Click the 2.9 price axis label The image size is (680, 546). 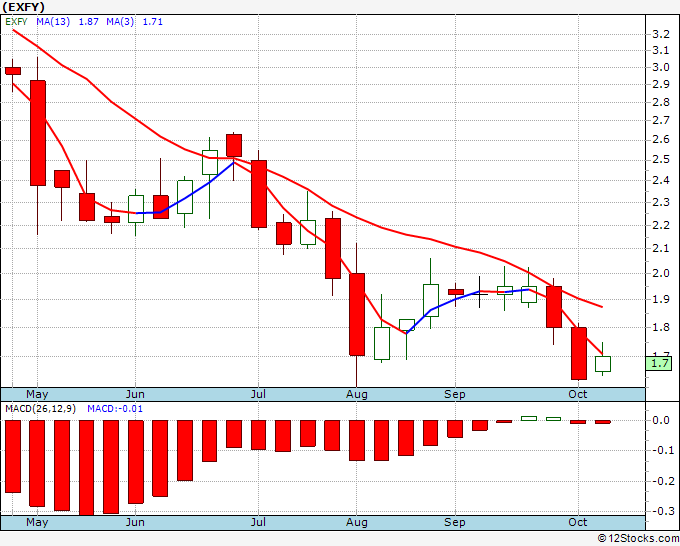click(x=660, y=84)
